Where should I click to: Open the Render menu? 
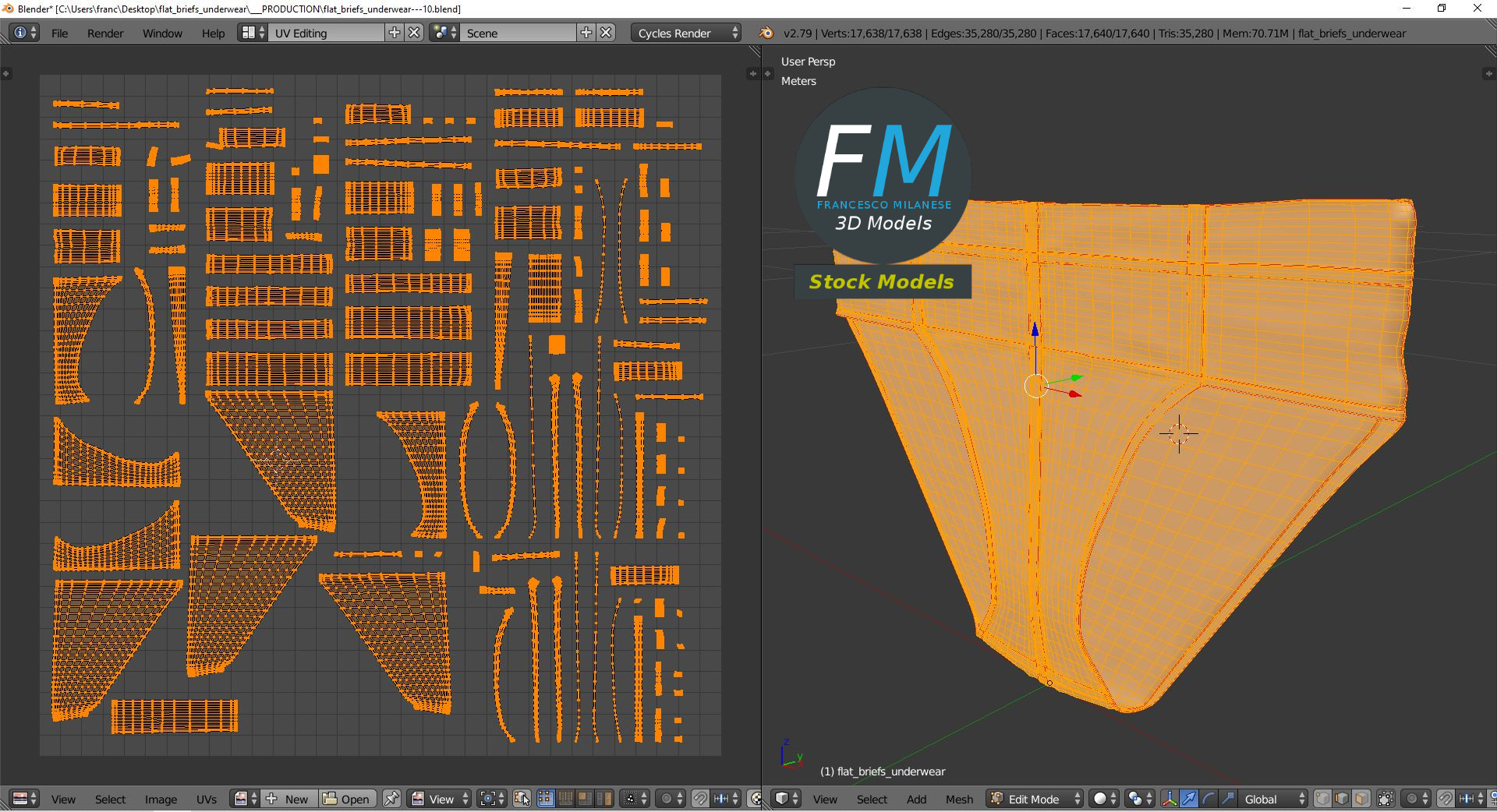pyautogui.click(x=105, y=34)
